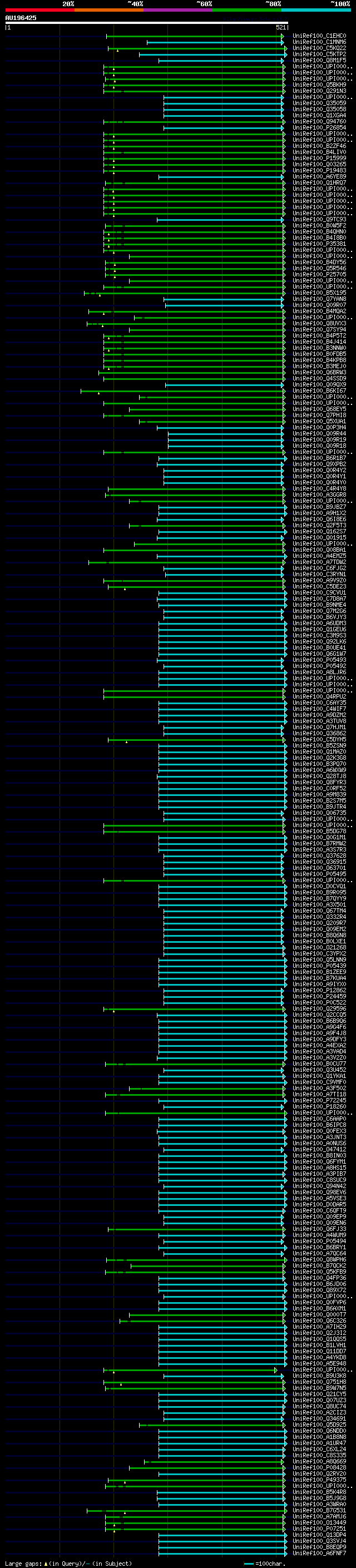Select hit label UniRef100_B0W5F2
Screen dimensions: 356x1568
point(319,226)
